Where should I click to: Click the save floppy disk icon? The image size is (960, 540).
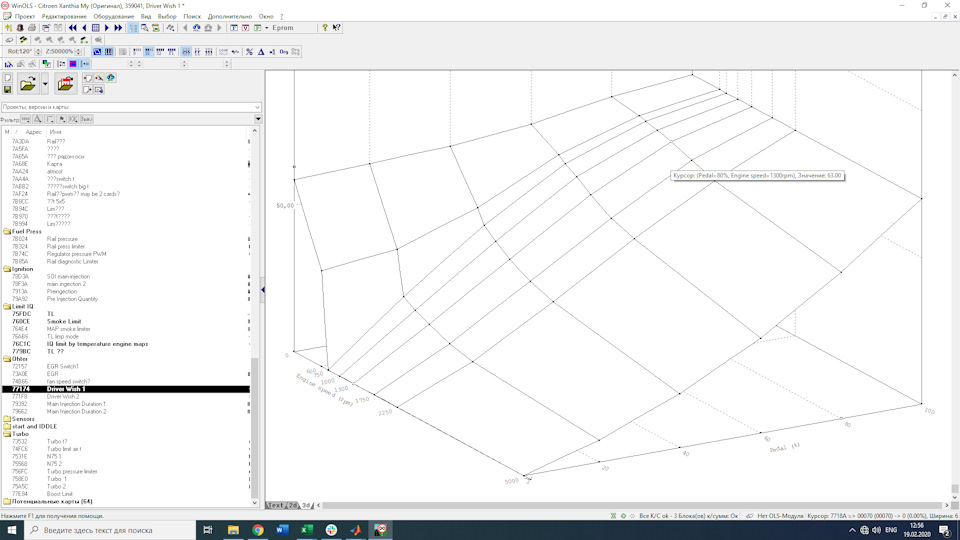7,90
